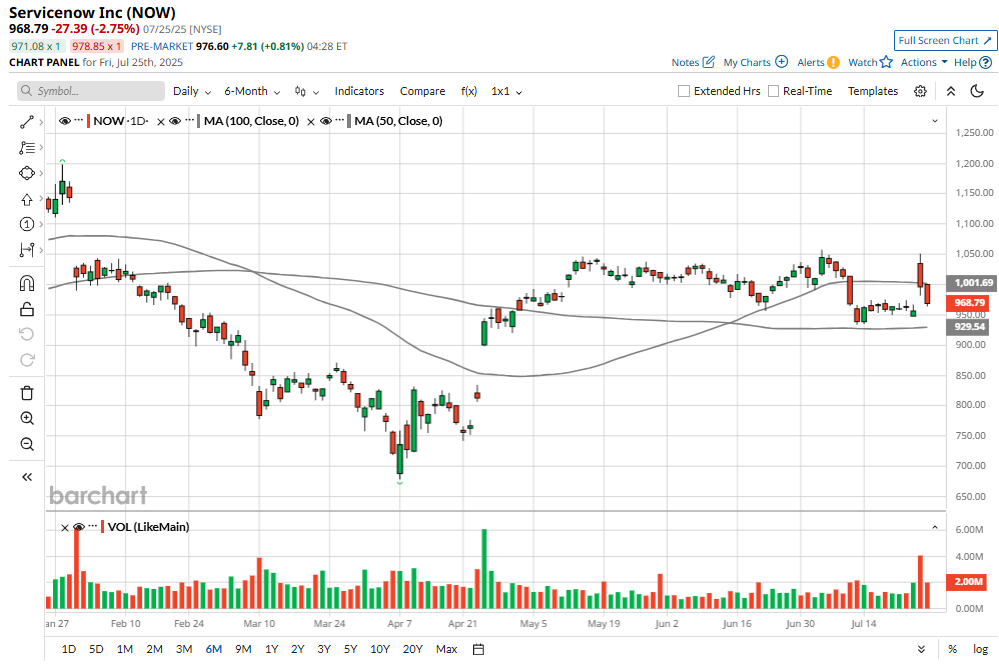Click the zoom out magnifier icon
The image size is (999, 664).
(27, 444)
